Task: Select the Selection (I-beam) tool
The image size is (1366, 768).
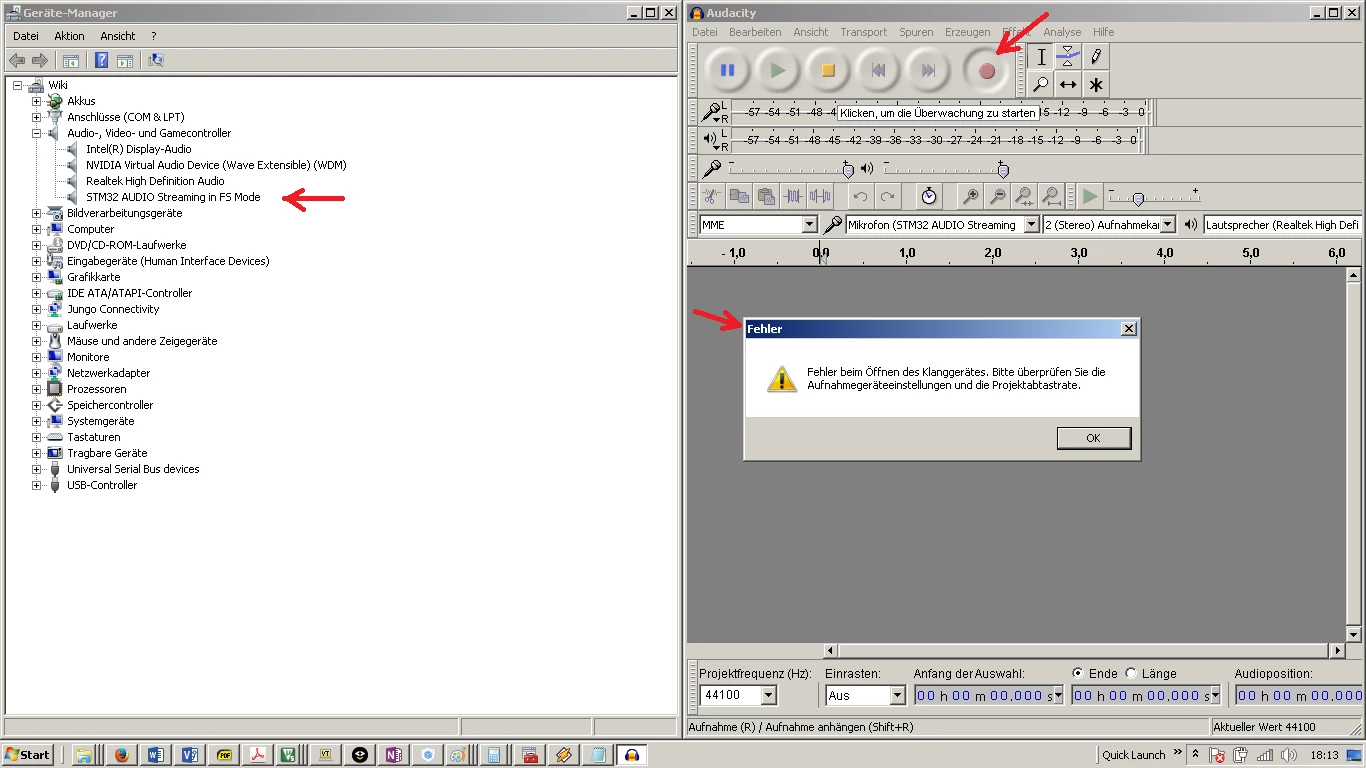Action: point(1041,57)
